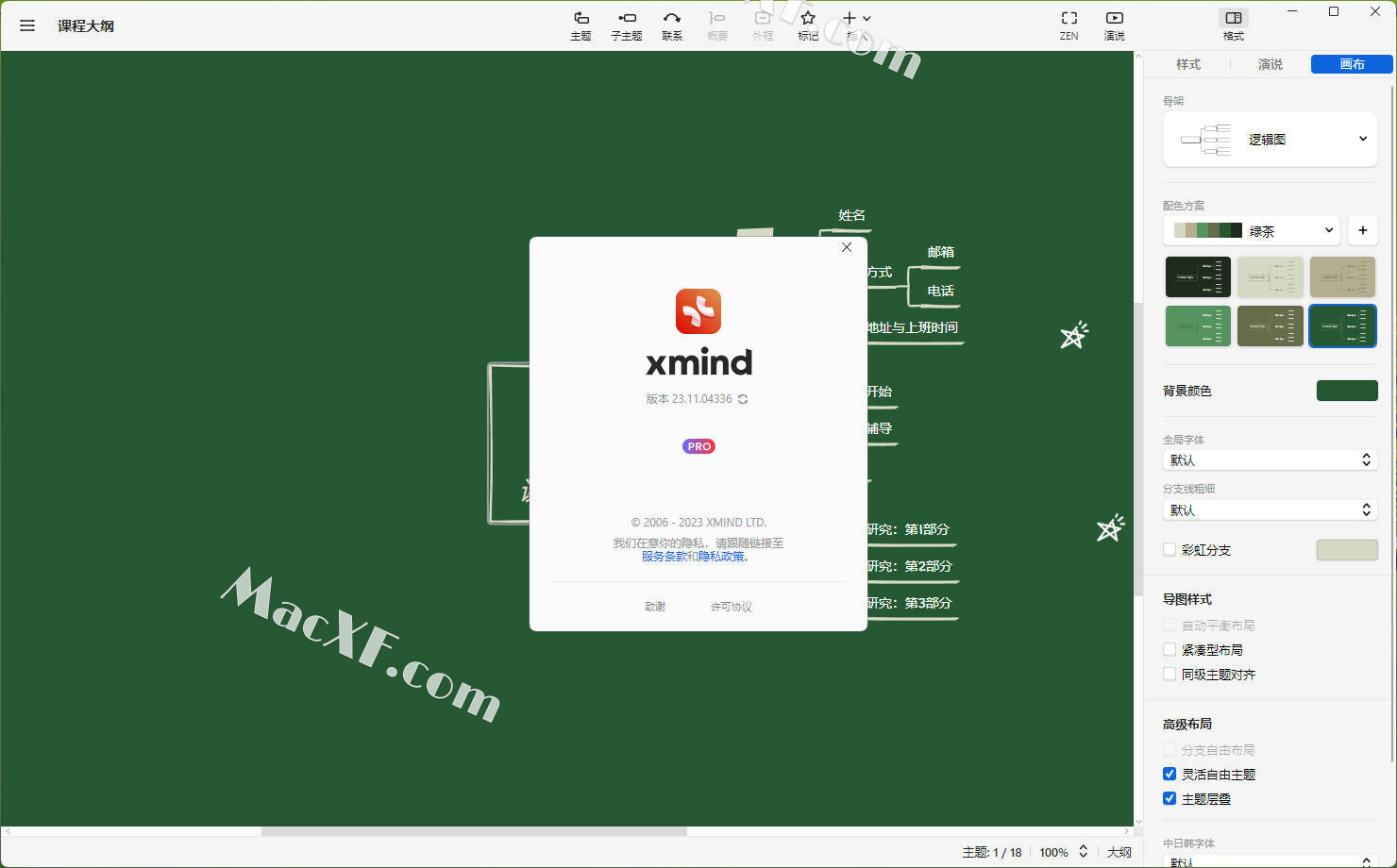
Task: Enable the 彩虹分支 checkbox
Action: tap(1170, 550)
